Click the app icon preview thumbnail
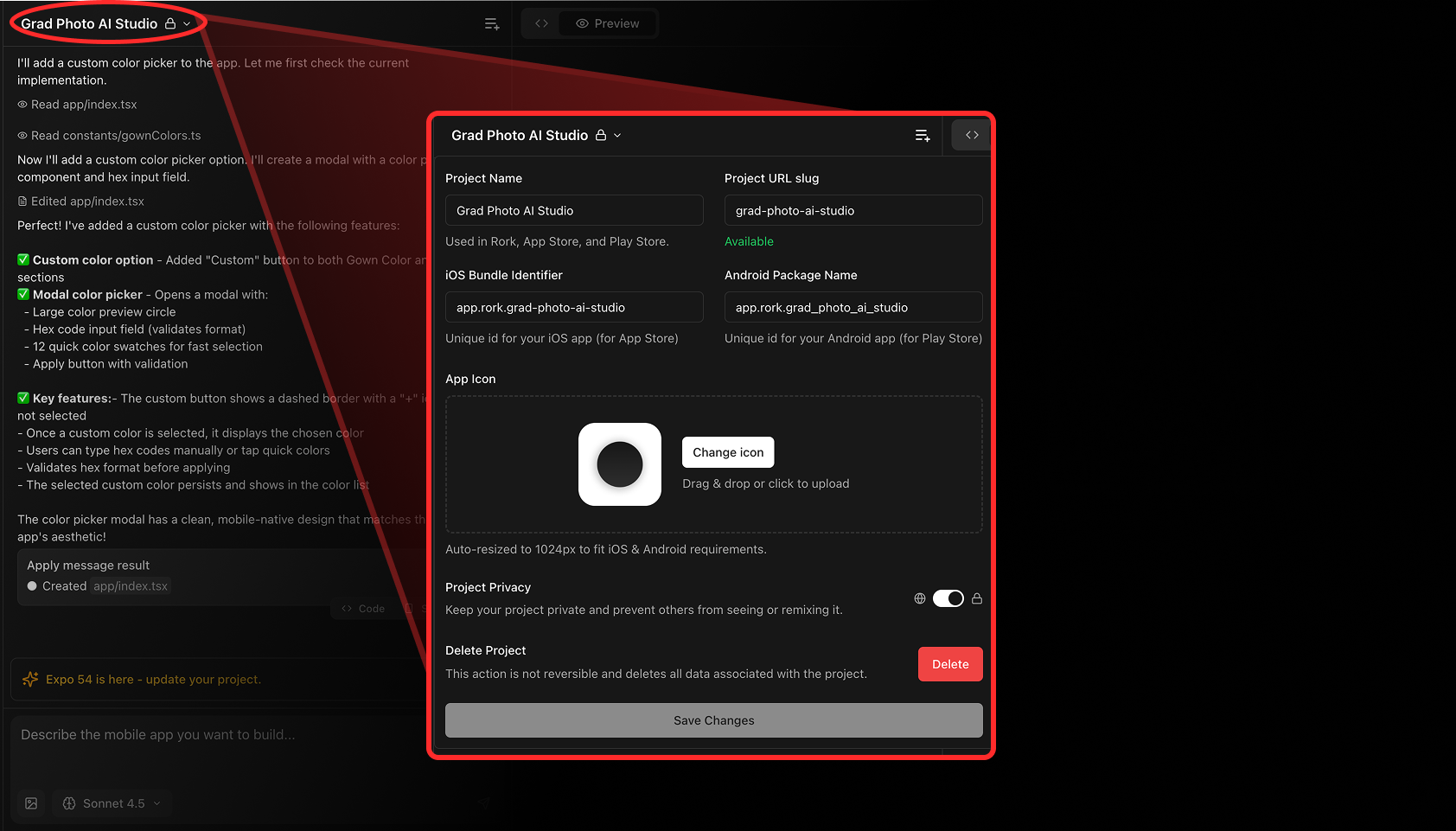Screen dimensions: 1456x831 620,464
